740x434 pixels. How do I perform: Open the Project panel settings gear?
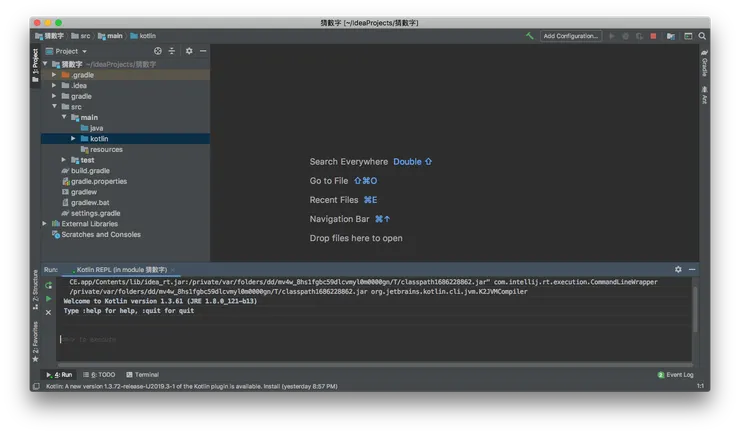pos(189,51)
